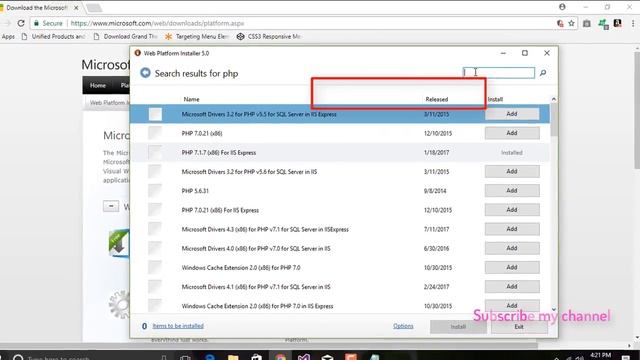Click the Web Platform Installer title icon
Image resolution: width=640 pixels, height=360 pixels.
(138, 53)
